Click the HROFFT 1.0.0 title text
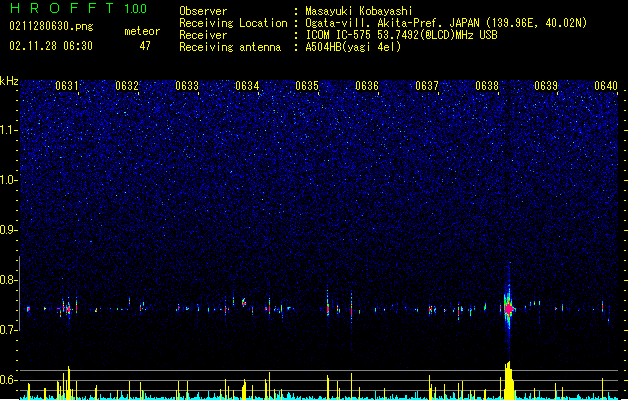 [79, 8]
